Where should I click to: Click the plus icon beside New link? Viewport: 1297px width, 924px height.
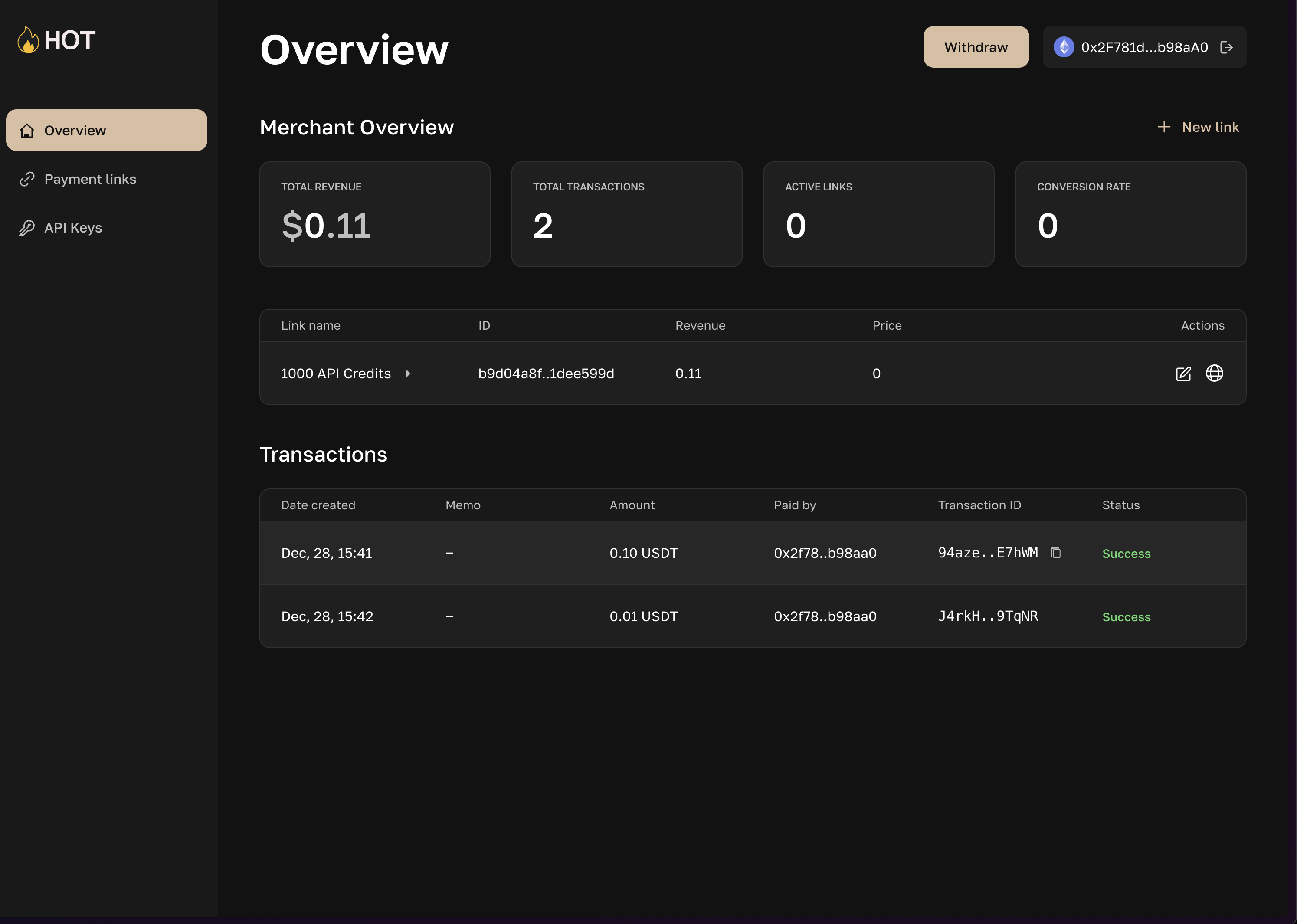[1164, 127]
